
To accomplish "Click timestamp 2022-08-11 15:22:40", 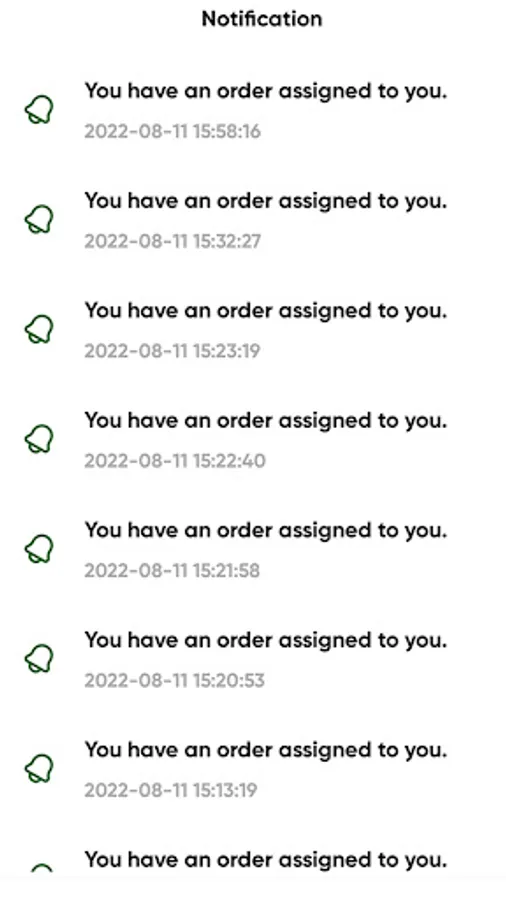I will click(175, 461).
